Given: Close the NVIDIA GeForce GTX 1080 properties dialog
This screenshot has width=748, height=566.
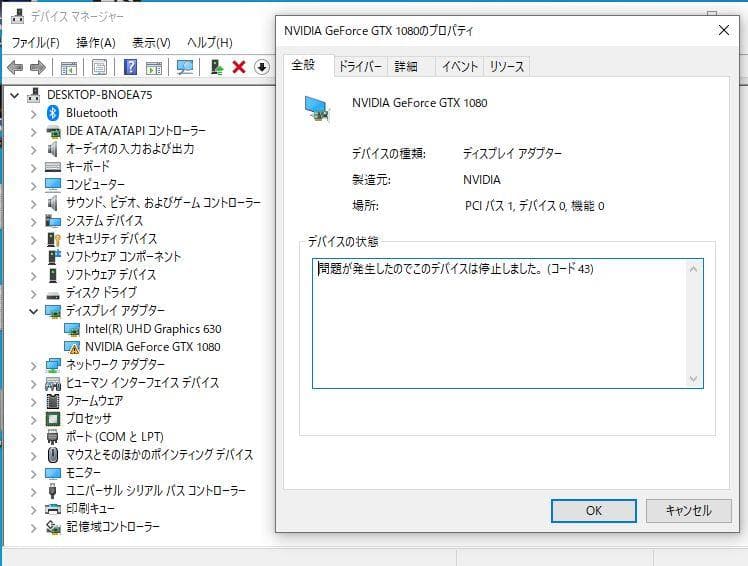Looking at the screenshot, I should pos(724,30).
